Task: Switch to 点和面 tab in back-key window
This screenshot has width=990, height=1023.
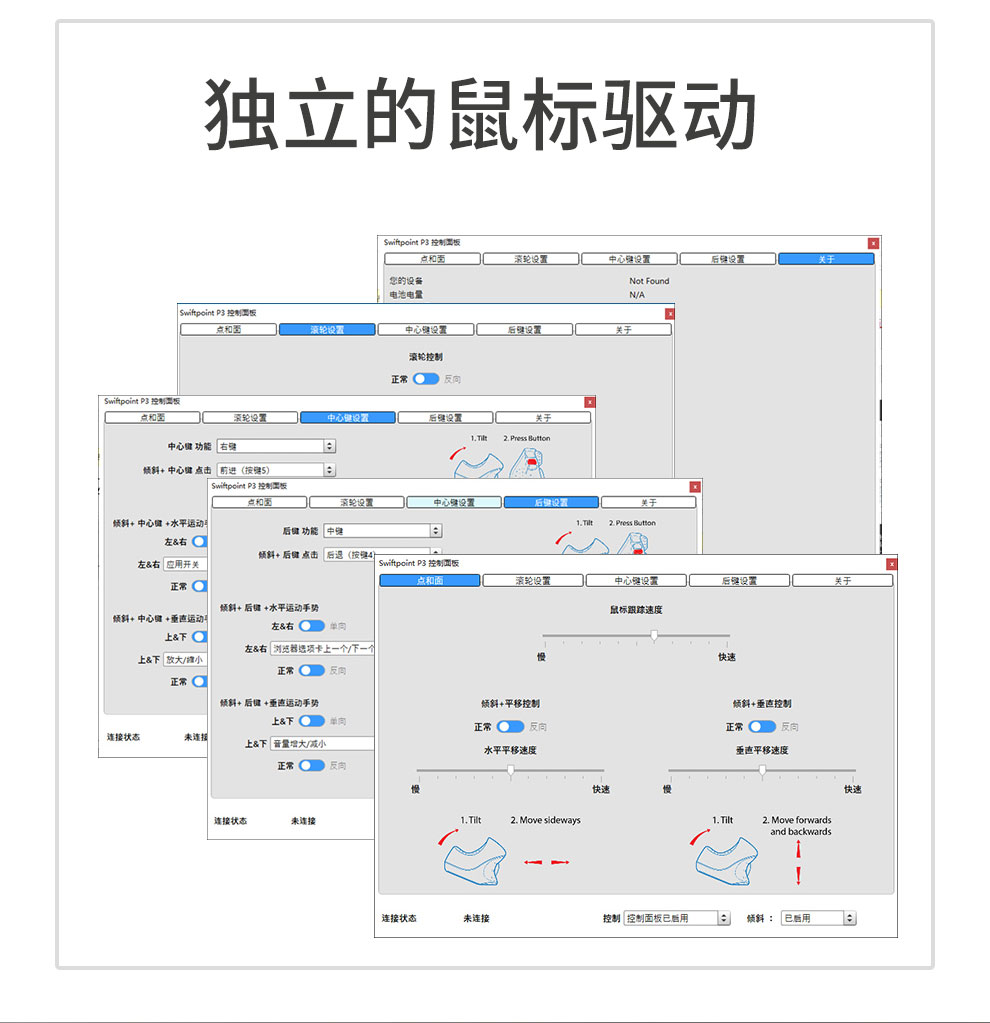Action: click(260, 502)
